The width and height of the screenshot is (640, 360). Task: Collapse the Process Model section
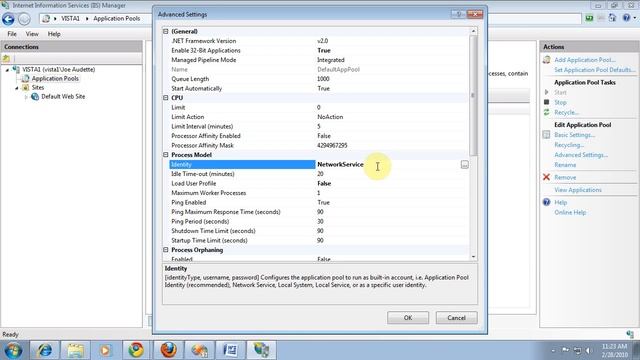[x=166, y=155]
